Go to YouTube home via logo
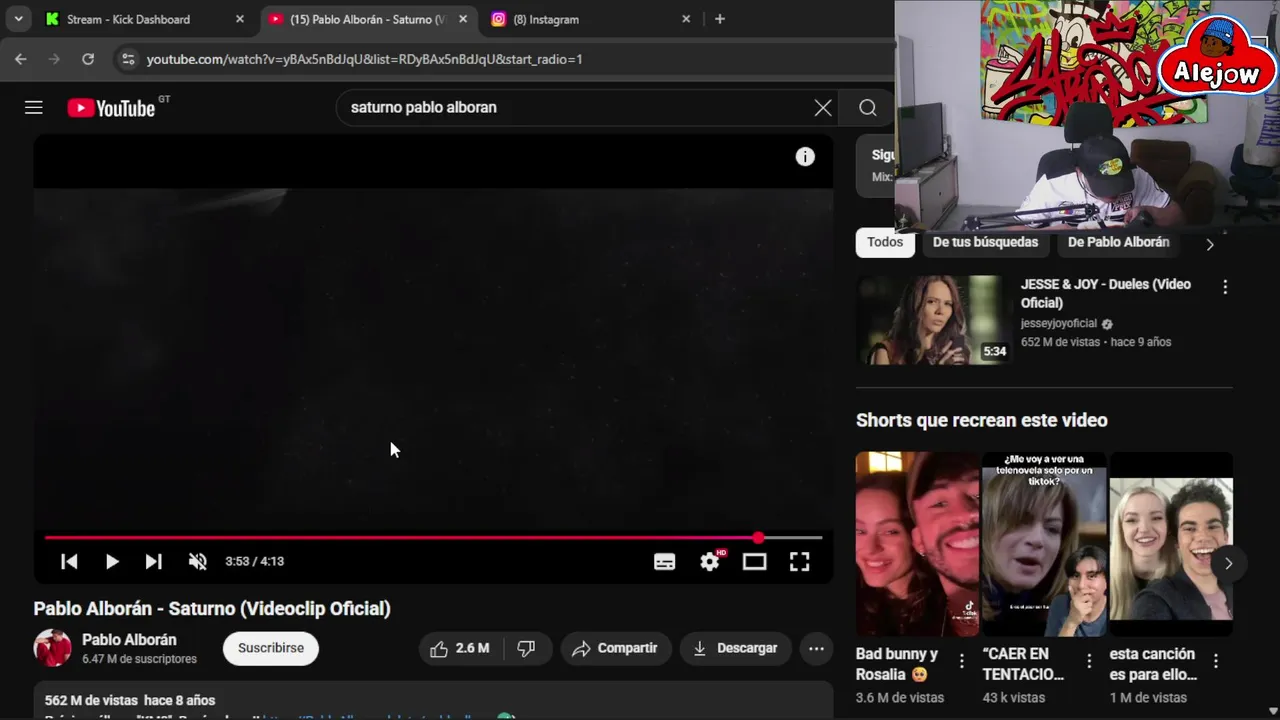Screen dimensions: 1280x720 [x=111, y=108]
